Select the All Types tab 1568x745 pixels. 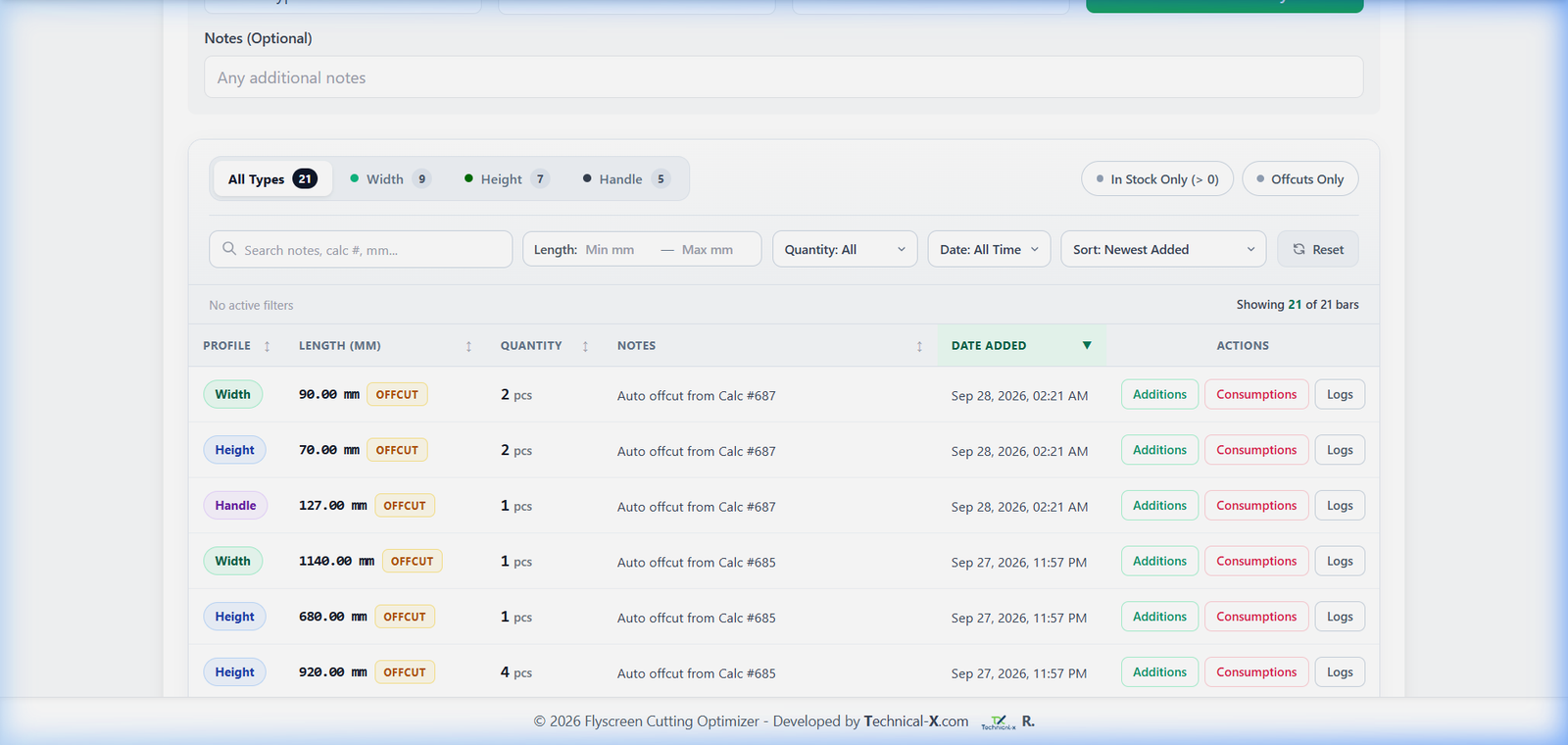click(272, 179)
